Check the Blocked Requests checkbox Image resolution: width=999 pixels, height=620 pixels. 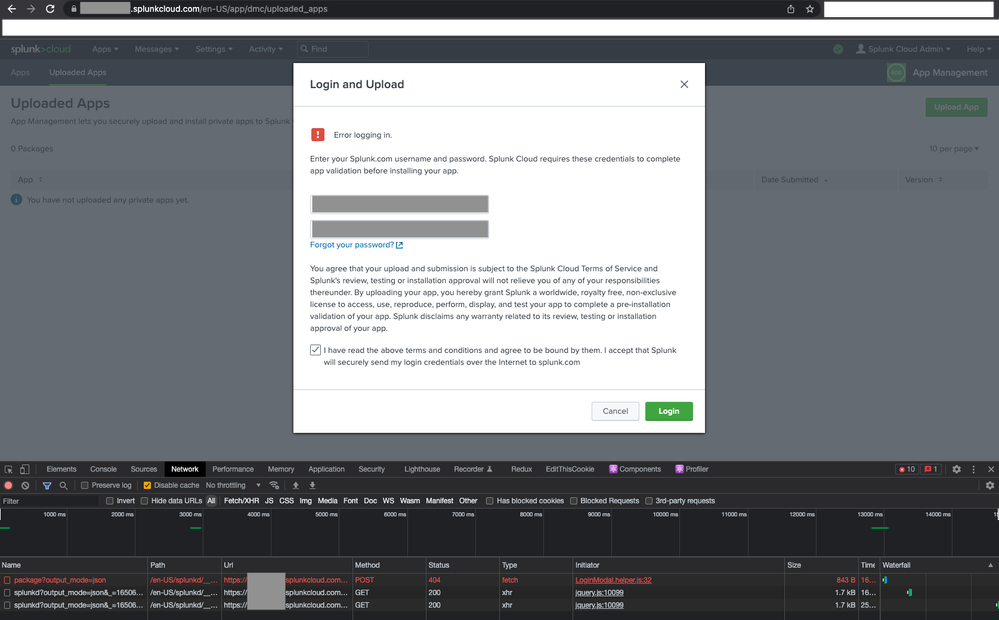[x=573, y=501]
